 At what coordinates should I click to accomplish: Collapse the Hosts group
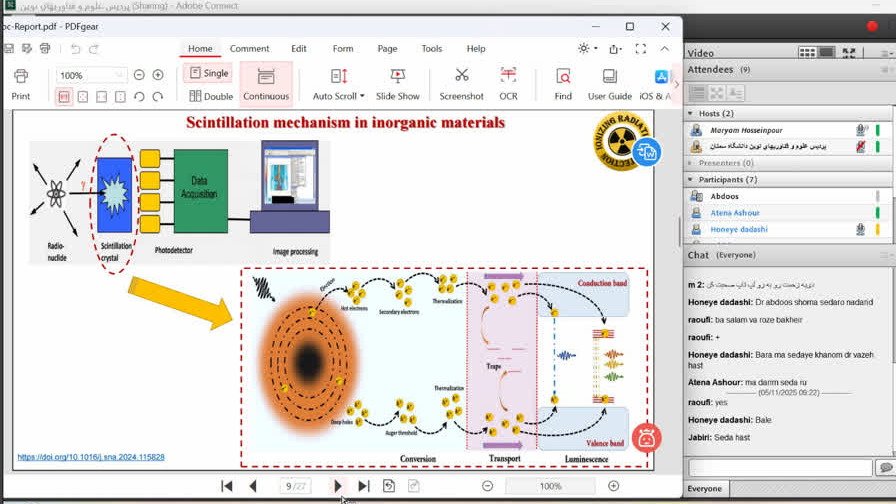click(690, 114)
